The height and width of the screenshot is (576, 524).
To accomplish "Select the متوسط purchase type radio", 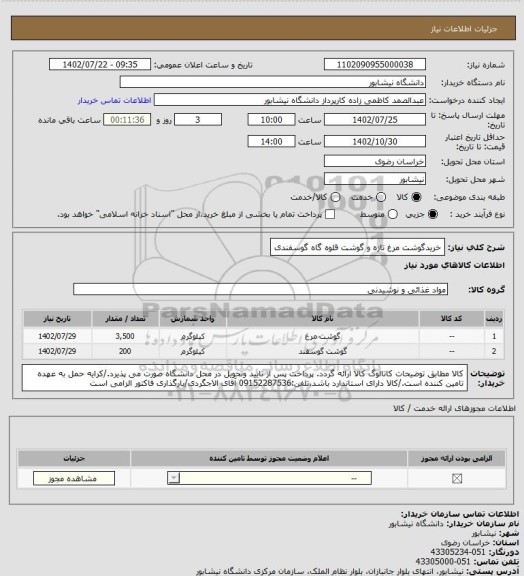I will [x=392, y=214].
